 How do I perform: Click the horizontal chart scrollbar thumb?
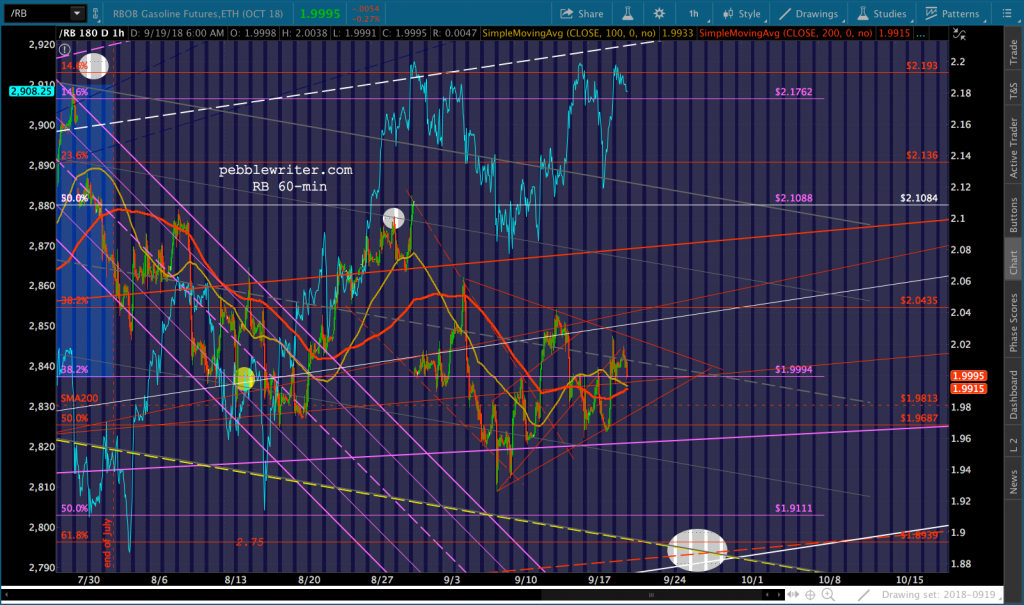(x=651, y=595)
